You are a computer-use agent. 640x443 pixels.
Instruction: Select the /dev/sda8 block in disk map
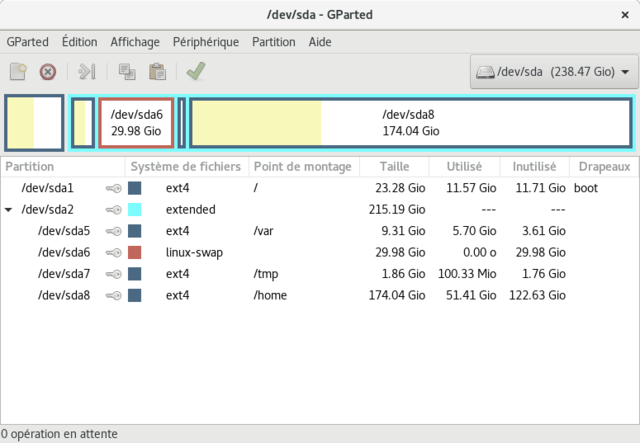(410, 122)
